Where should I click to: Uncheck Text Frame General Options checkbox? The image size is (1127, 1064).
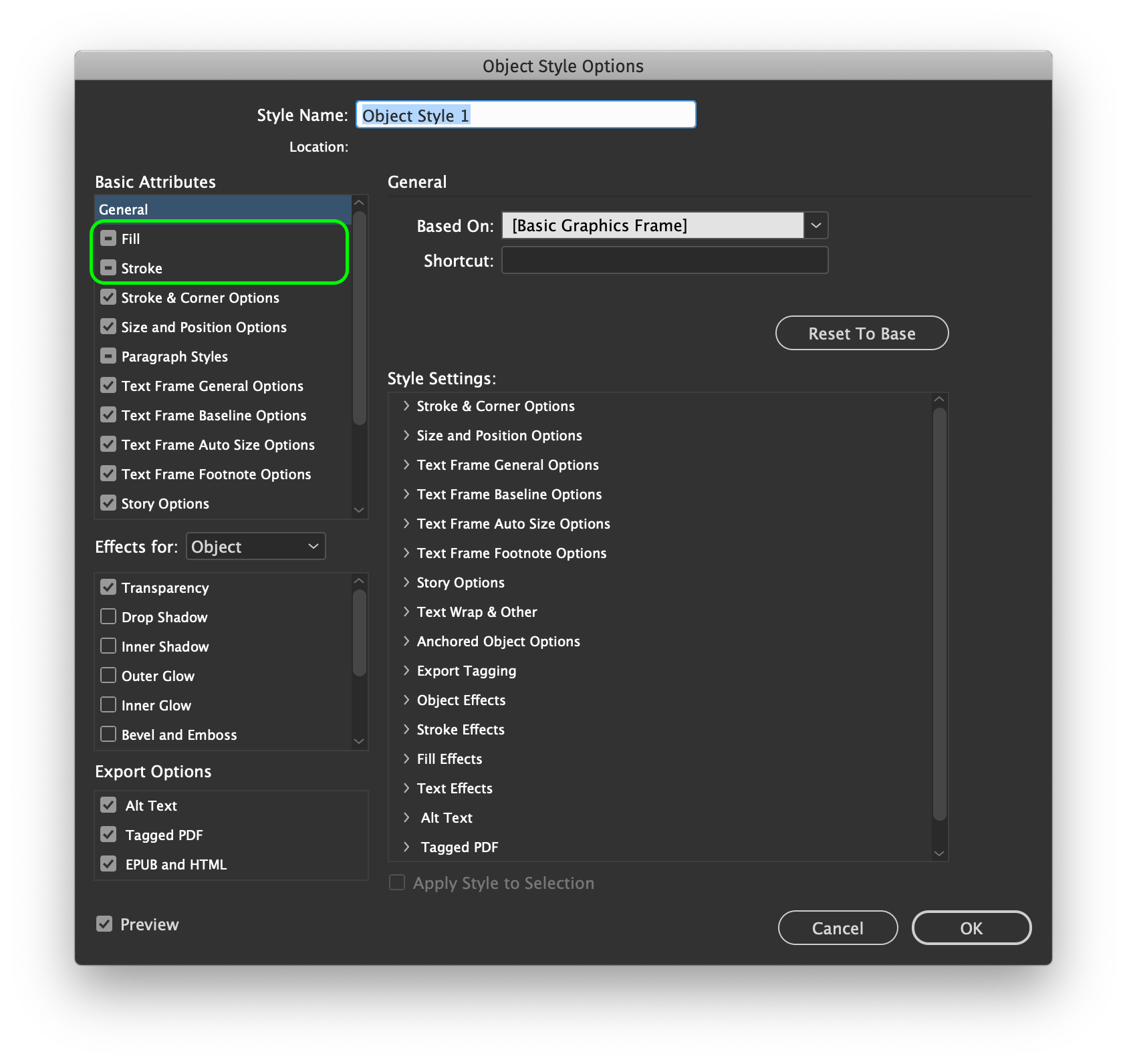pos(108,386)
